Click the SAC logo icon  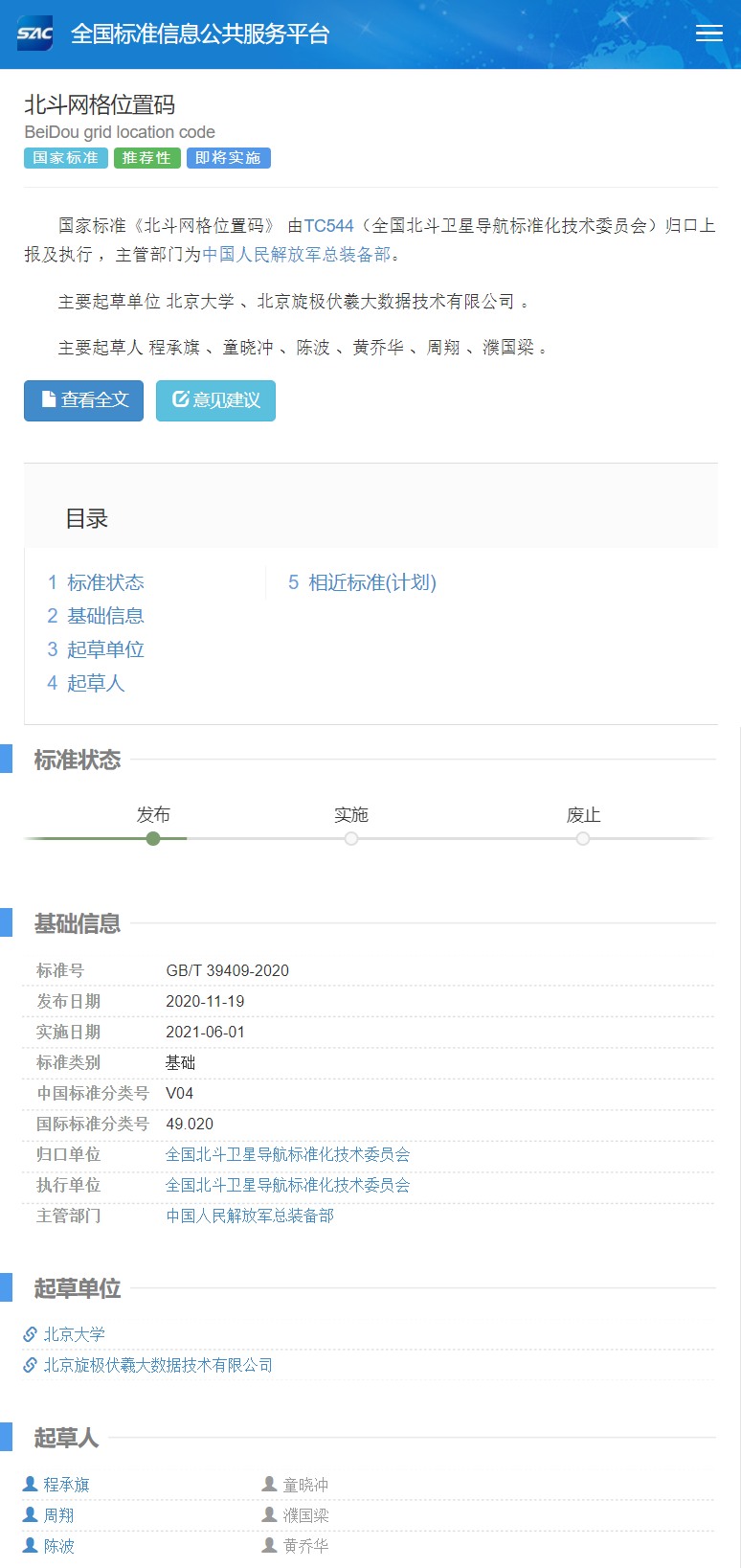[x=35, y=34]
